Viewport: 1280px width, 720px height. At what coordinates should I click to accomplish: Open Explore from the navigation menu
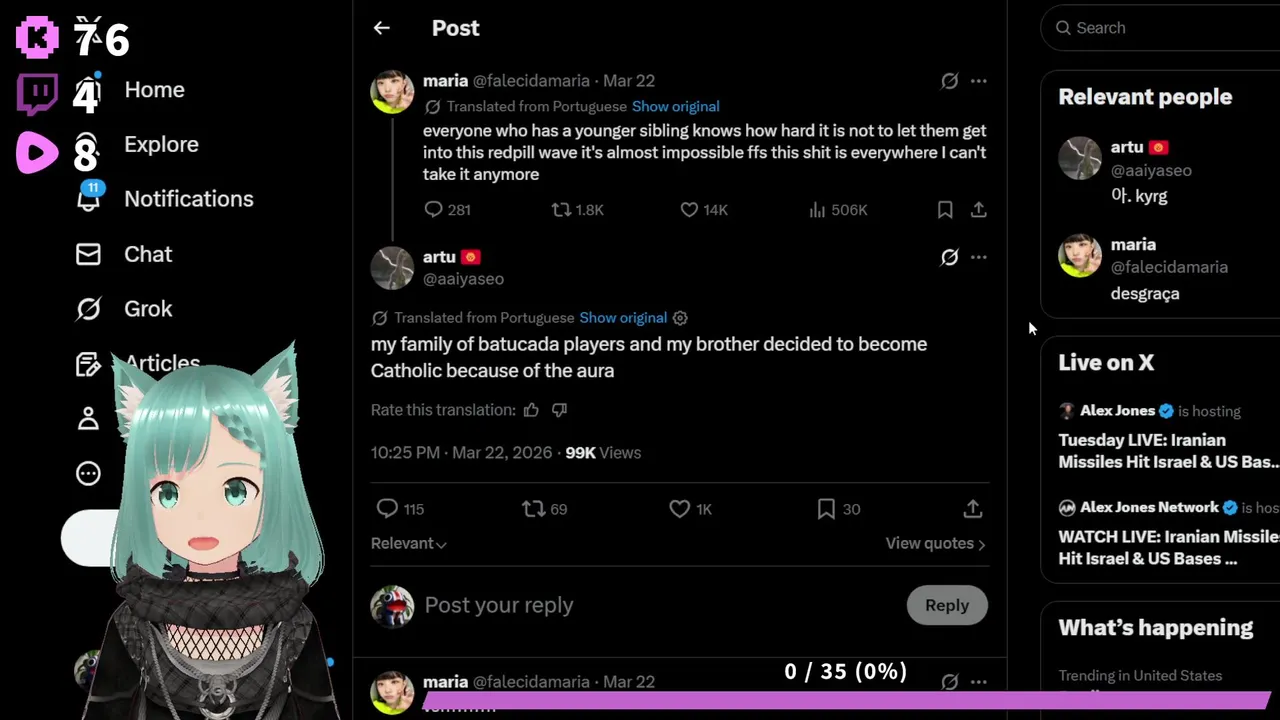161,144
